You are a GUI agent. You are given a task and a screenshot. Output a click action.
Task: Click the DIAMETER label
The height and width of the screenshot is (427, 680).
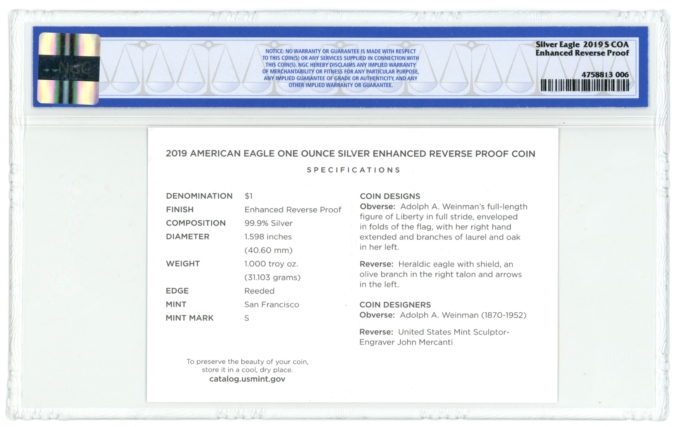click(187, 237)
